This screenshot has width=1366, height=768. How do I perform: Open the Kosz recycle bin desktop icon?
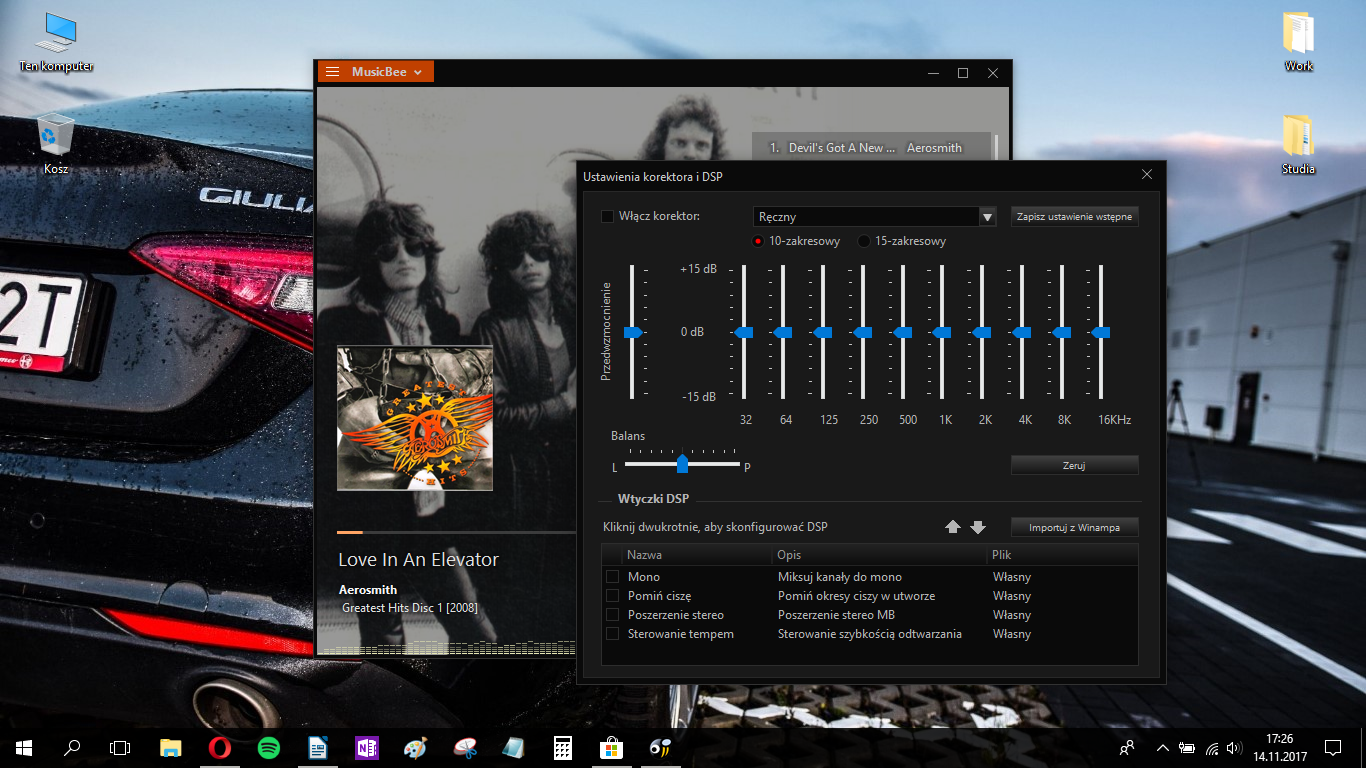point(56,144)
